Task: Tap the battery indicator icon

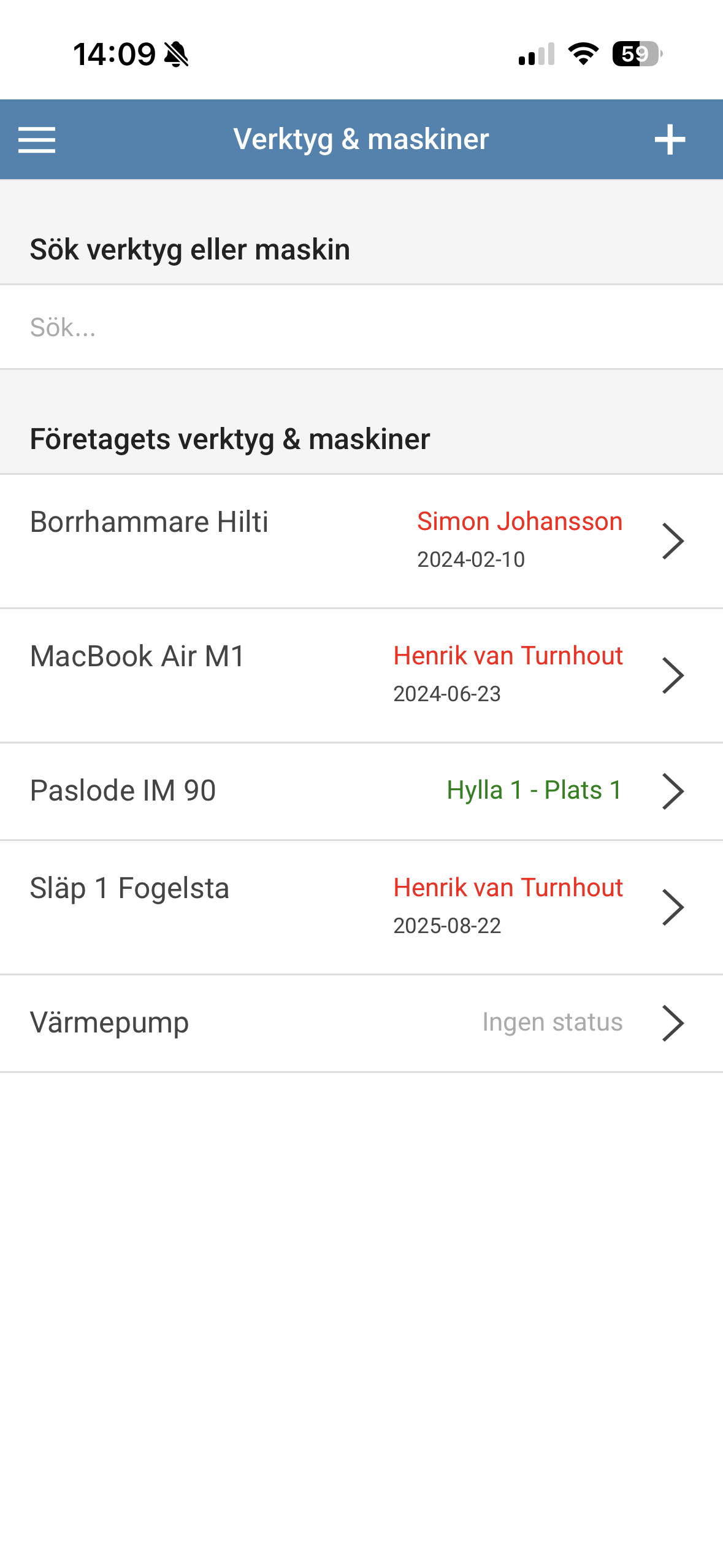Action: 637,54
